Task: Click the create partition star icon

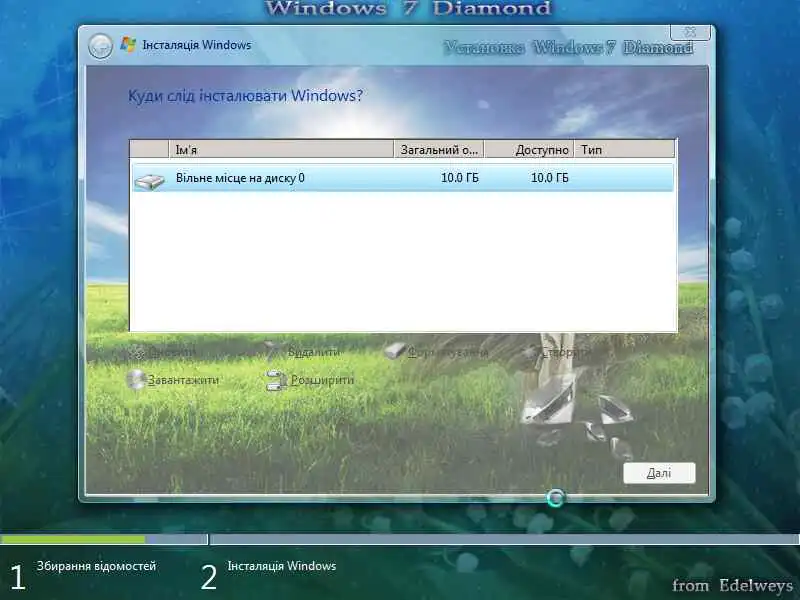Action: coord(532,352)
